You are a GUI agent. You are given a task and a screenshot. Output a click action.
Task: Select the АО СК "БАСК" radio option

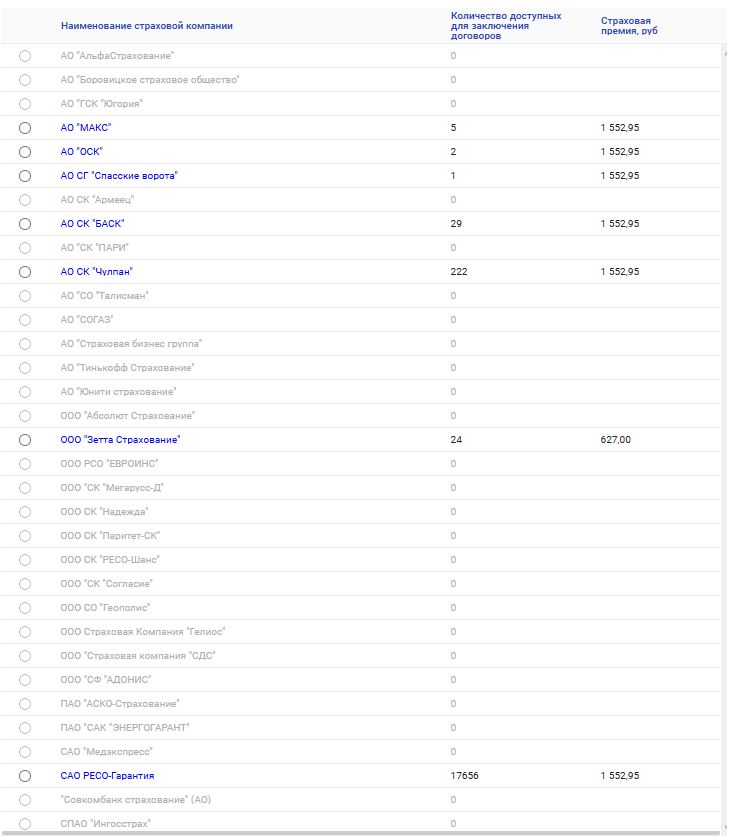25,224
